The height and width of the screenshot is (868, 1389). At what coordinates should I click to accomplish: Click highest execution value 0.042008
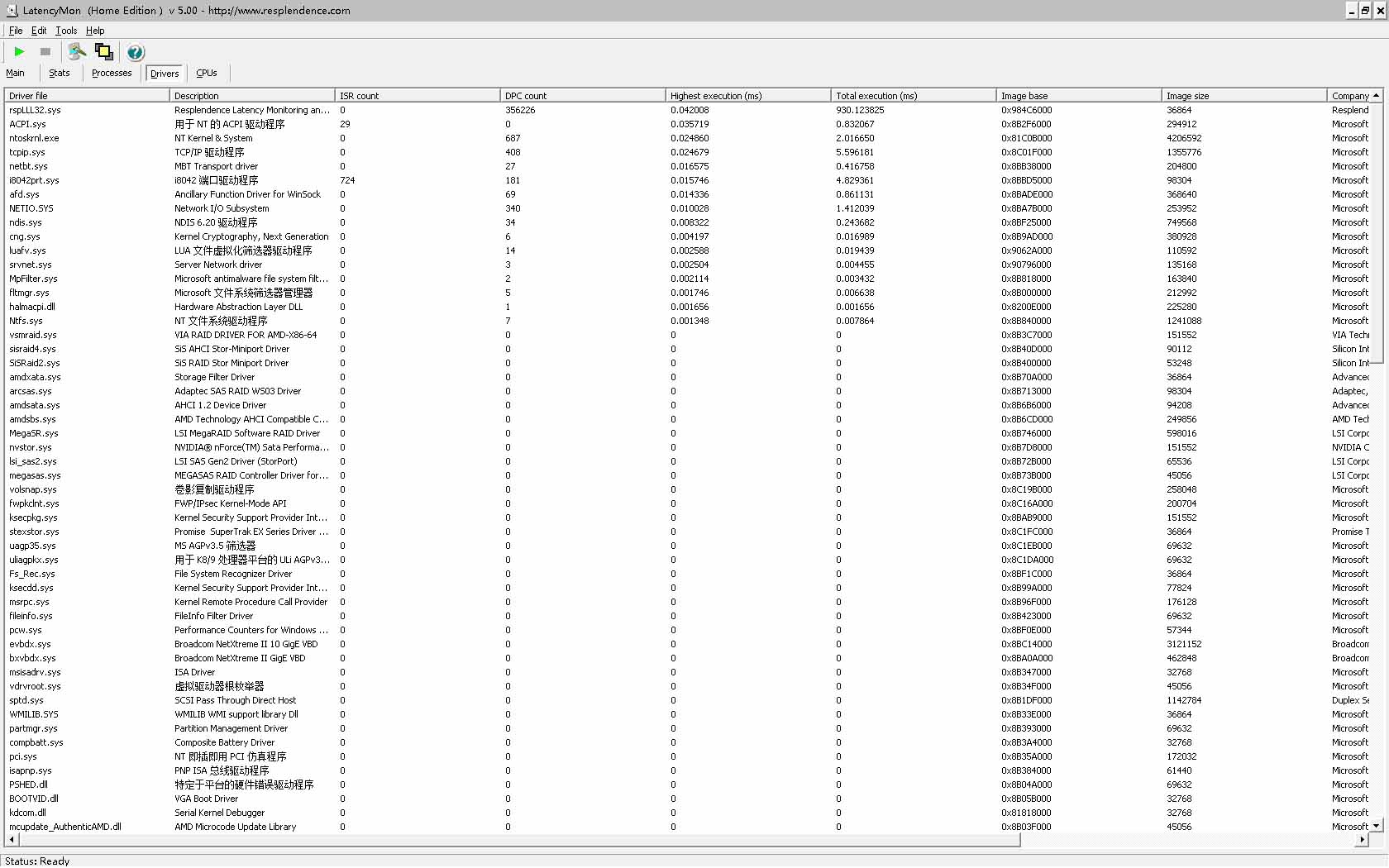pos(690,110)
